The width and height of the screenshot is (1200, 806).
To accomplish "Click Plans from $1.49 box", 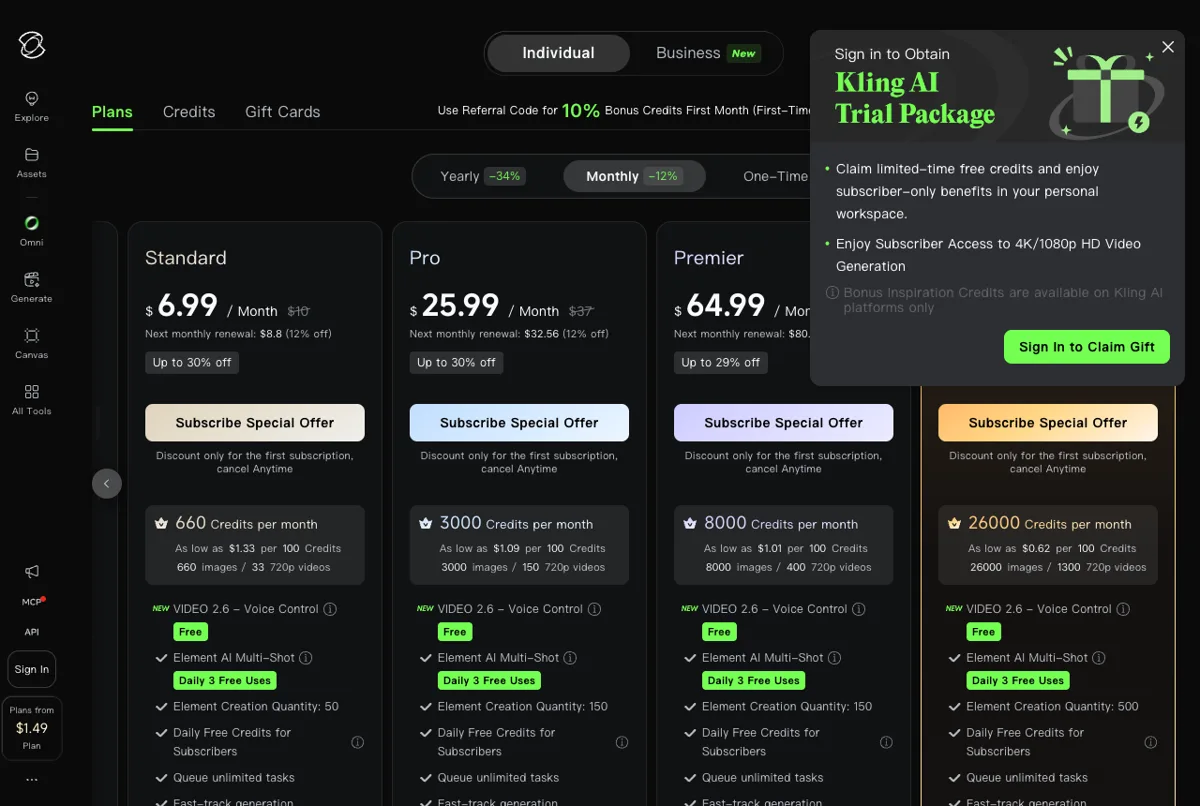I will [x=32, y=728].
